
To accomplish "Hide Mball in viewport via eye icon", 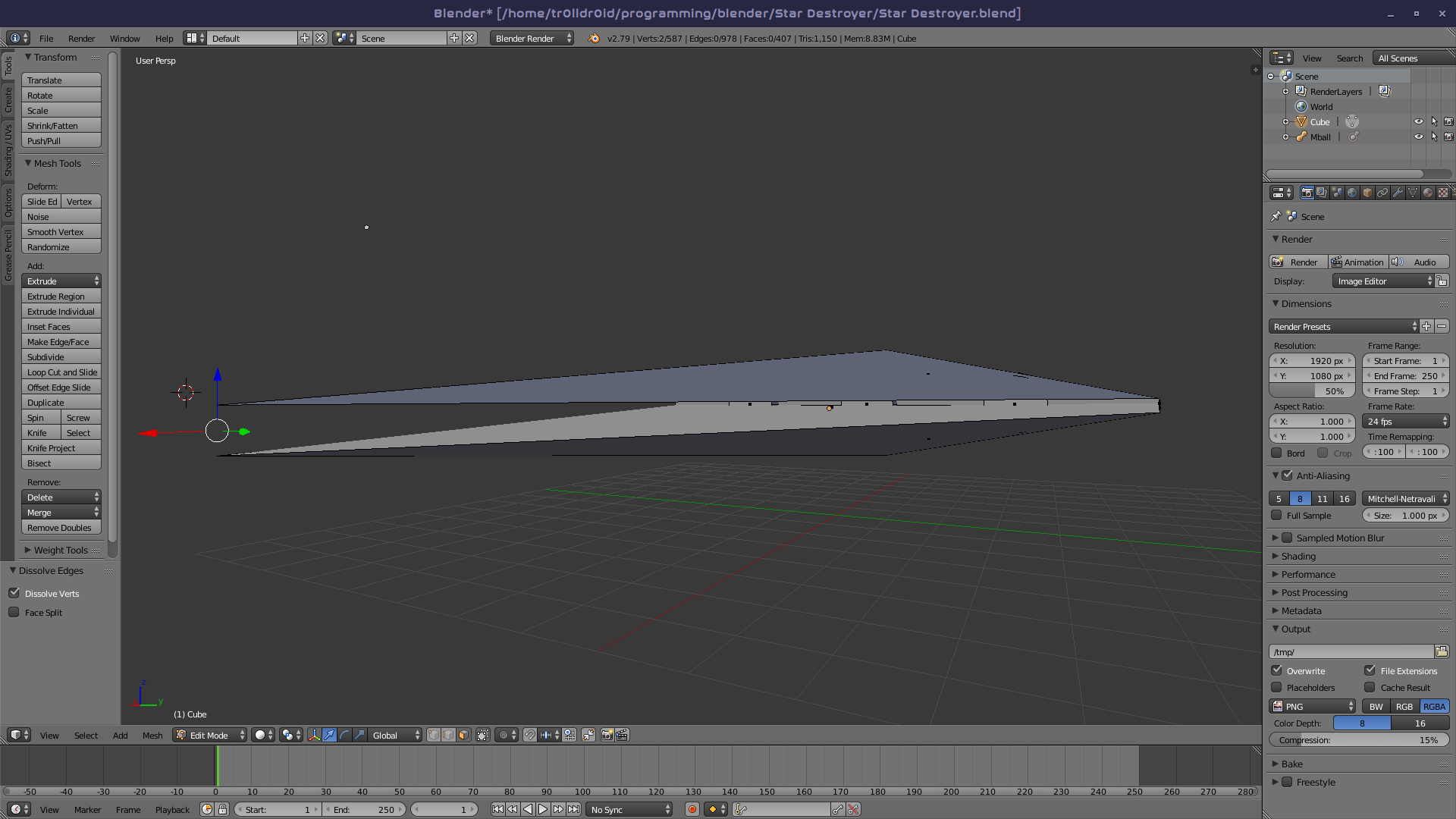I will pos(1419,136).
